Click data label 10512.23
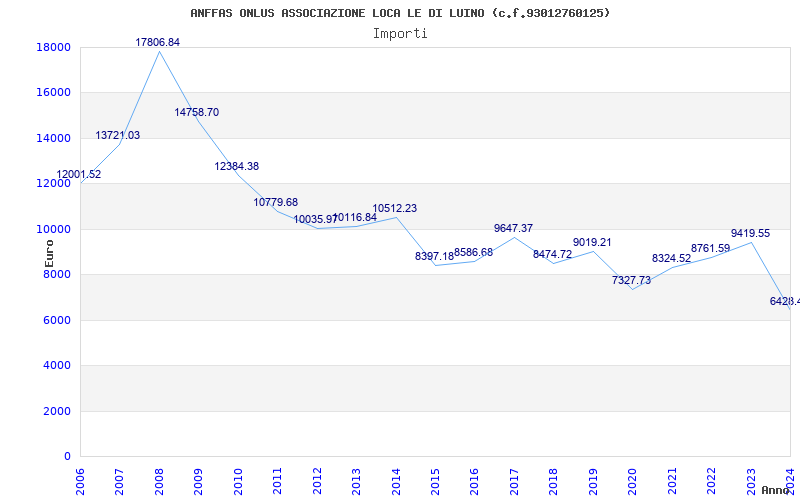 tap(394, 209)
